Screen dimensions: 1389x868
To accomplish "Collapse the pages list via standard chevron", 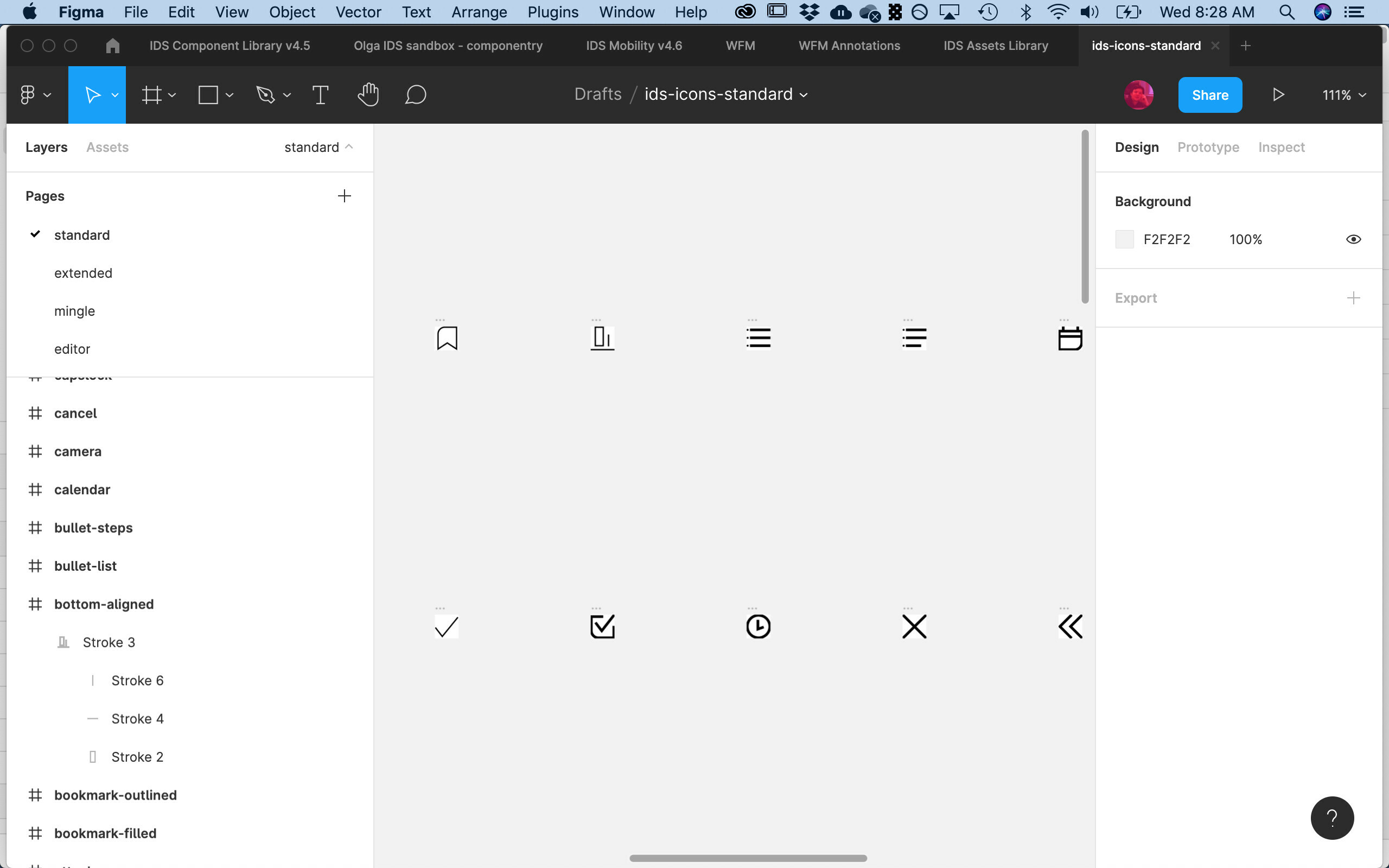I will click(348, 147).
